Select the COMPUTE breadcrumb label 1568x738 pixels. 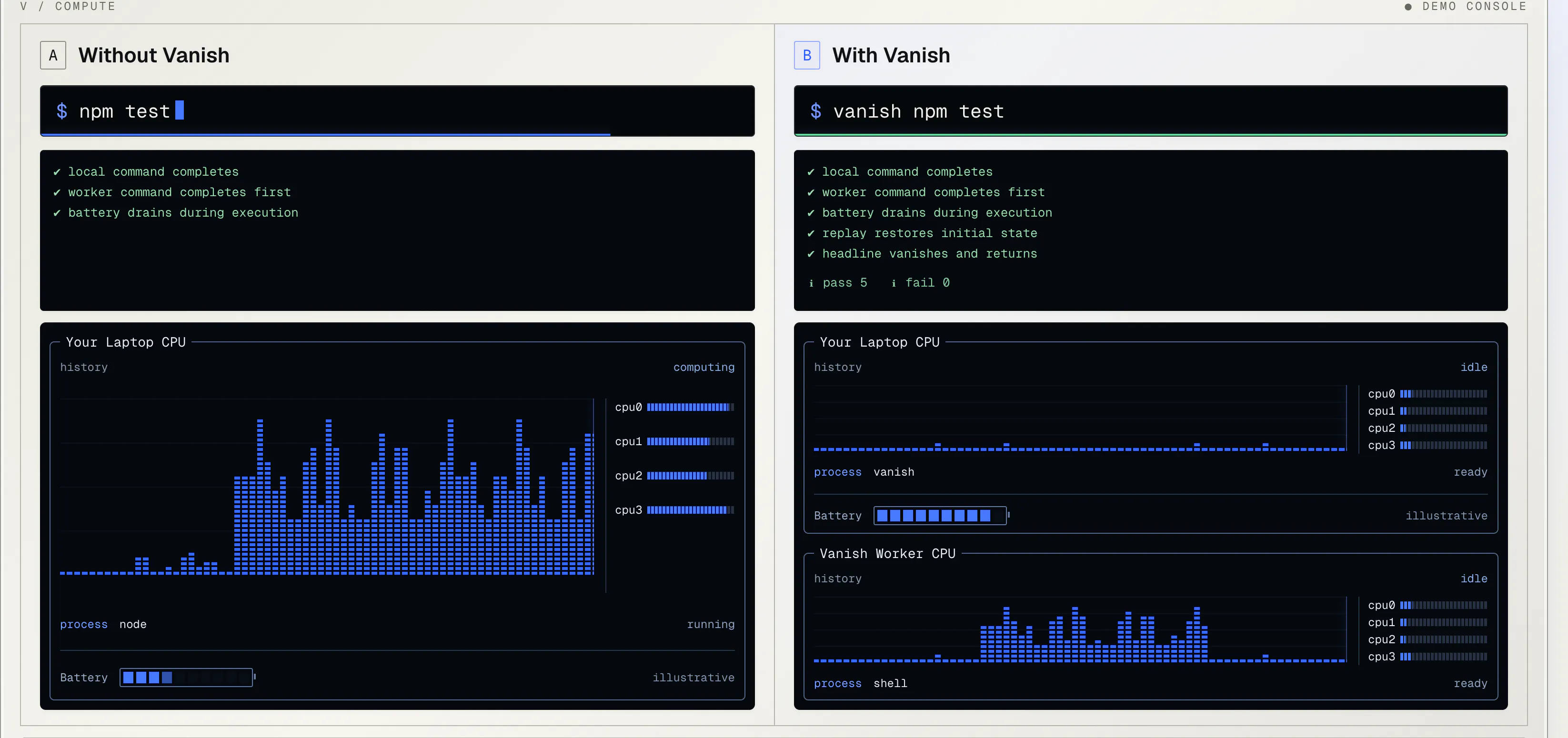pyautogui.click(x=85, y=6)
